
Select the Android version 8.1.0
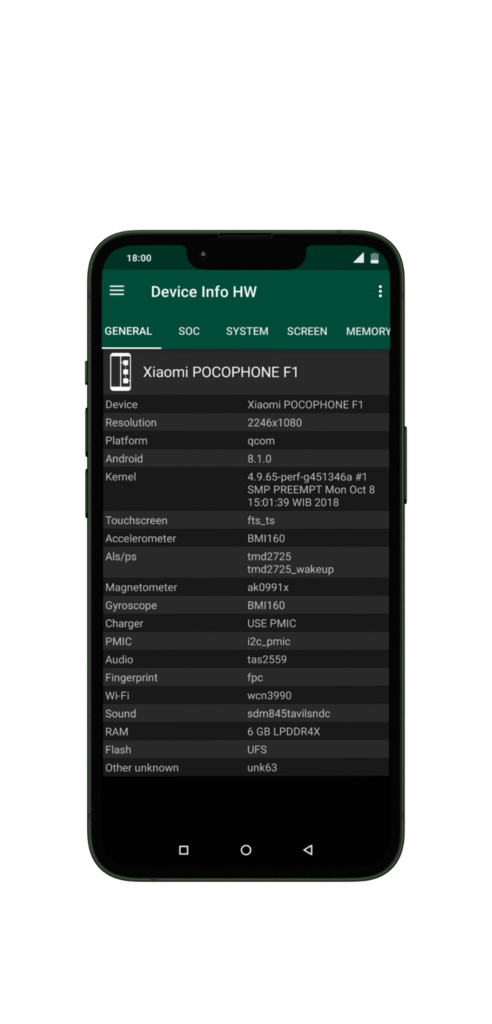pyautogui.click(x=259, y=458)
